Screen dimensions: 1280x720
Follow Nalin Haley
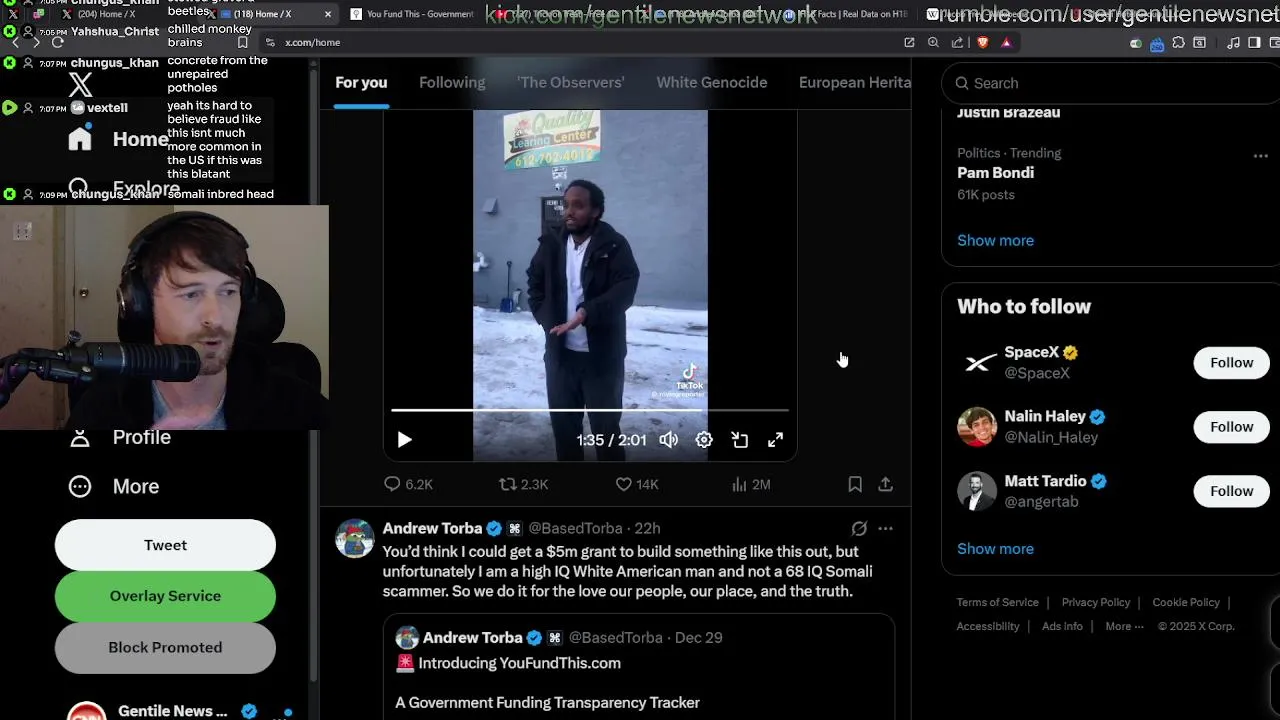[x=1231, y=427]
